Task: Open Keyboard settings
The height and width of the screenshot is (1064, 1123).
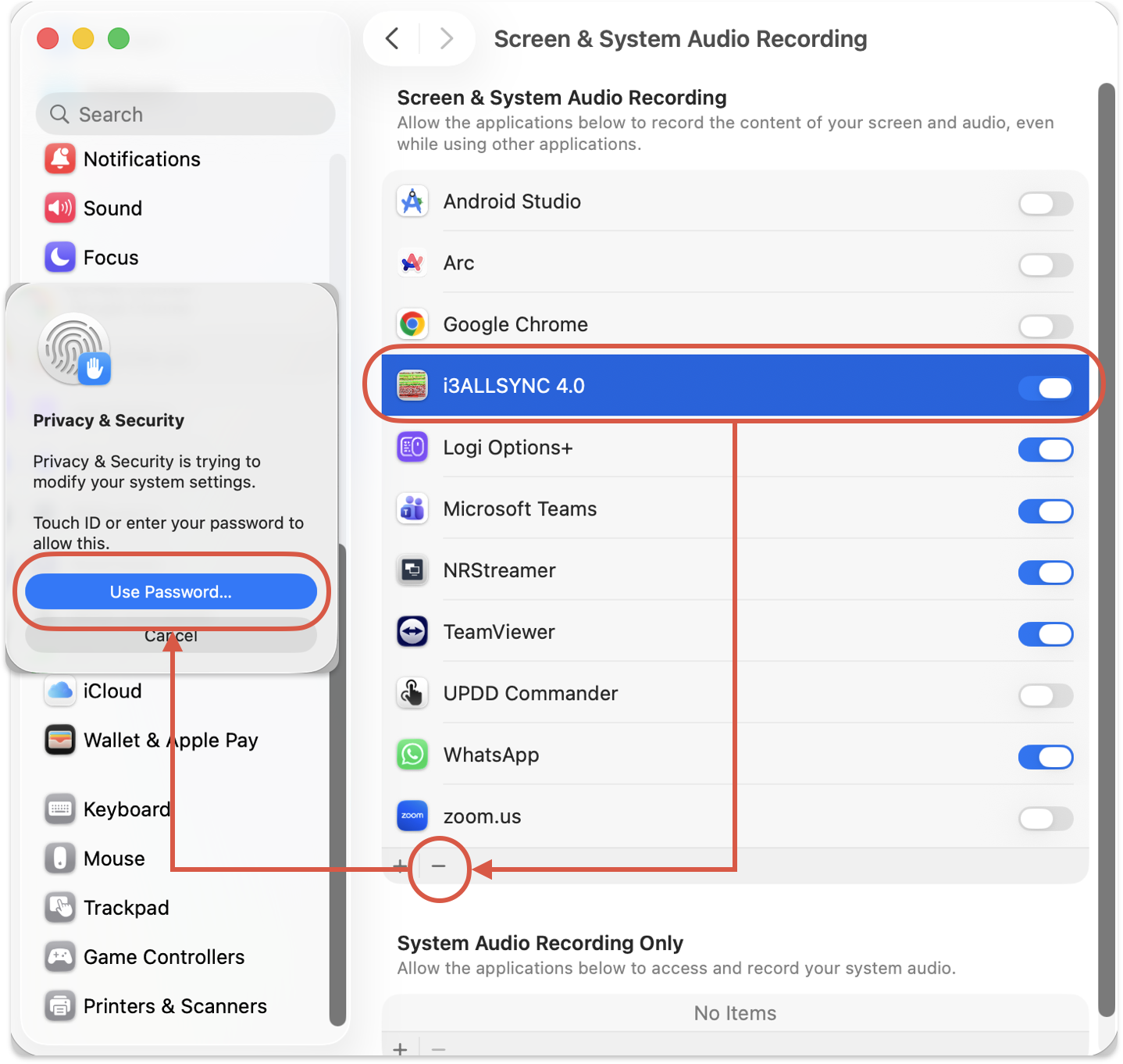Action: click(186, 809)
